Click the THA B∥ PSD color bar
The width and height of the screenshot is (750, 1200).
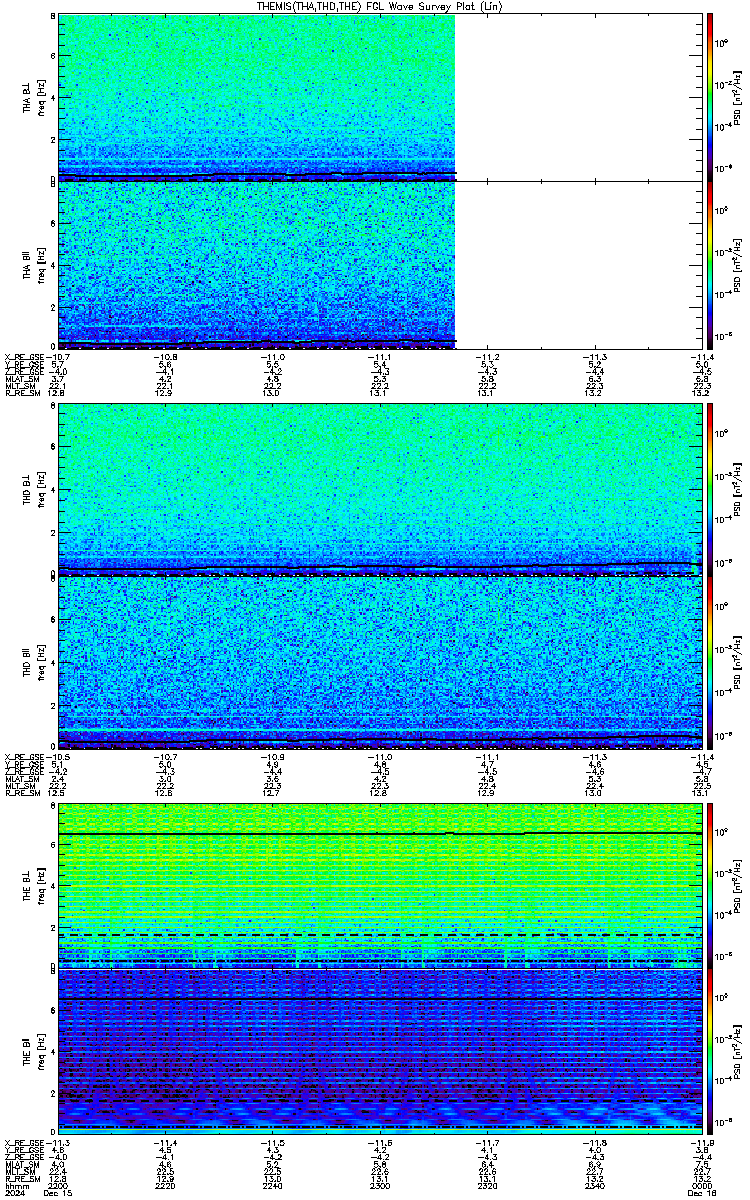[710, 264]
